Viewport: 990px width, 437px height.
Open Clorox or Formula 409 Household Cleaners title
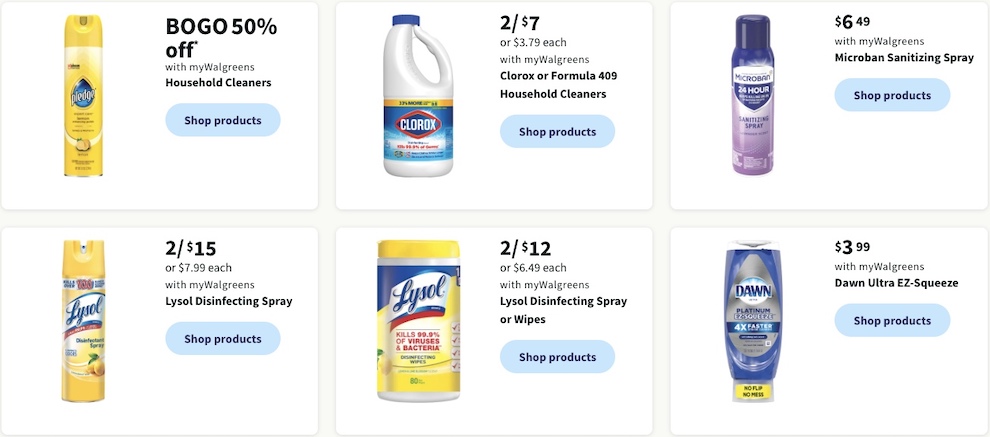[559, 85]
